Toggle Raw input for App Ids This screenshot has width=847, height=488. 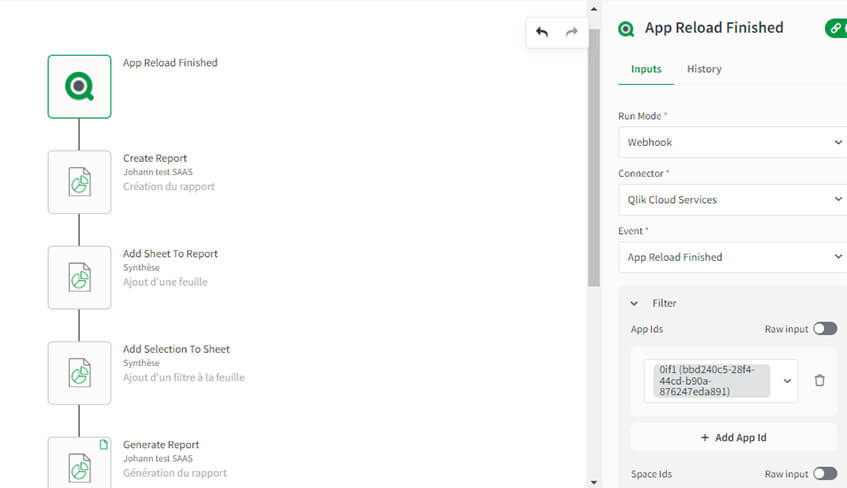point(825,329)
